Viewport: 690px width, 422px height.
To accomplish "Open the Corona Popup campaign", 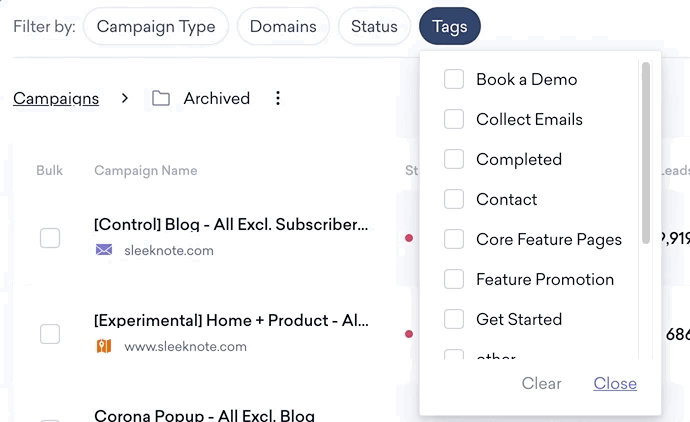I will [x=204, y=415].
